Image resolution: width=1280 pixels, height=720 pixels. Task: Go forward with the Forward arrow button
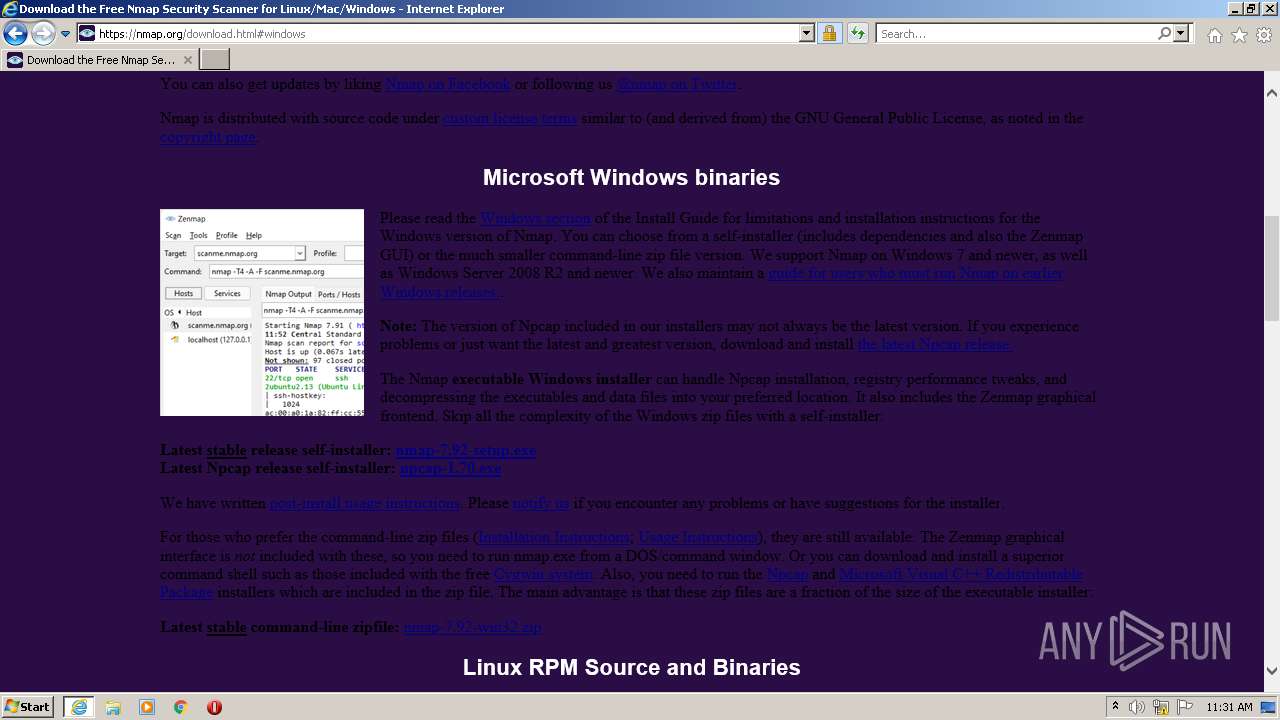tap(43, 33)
